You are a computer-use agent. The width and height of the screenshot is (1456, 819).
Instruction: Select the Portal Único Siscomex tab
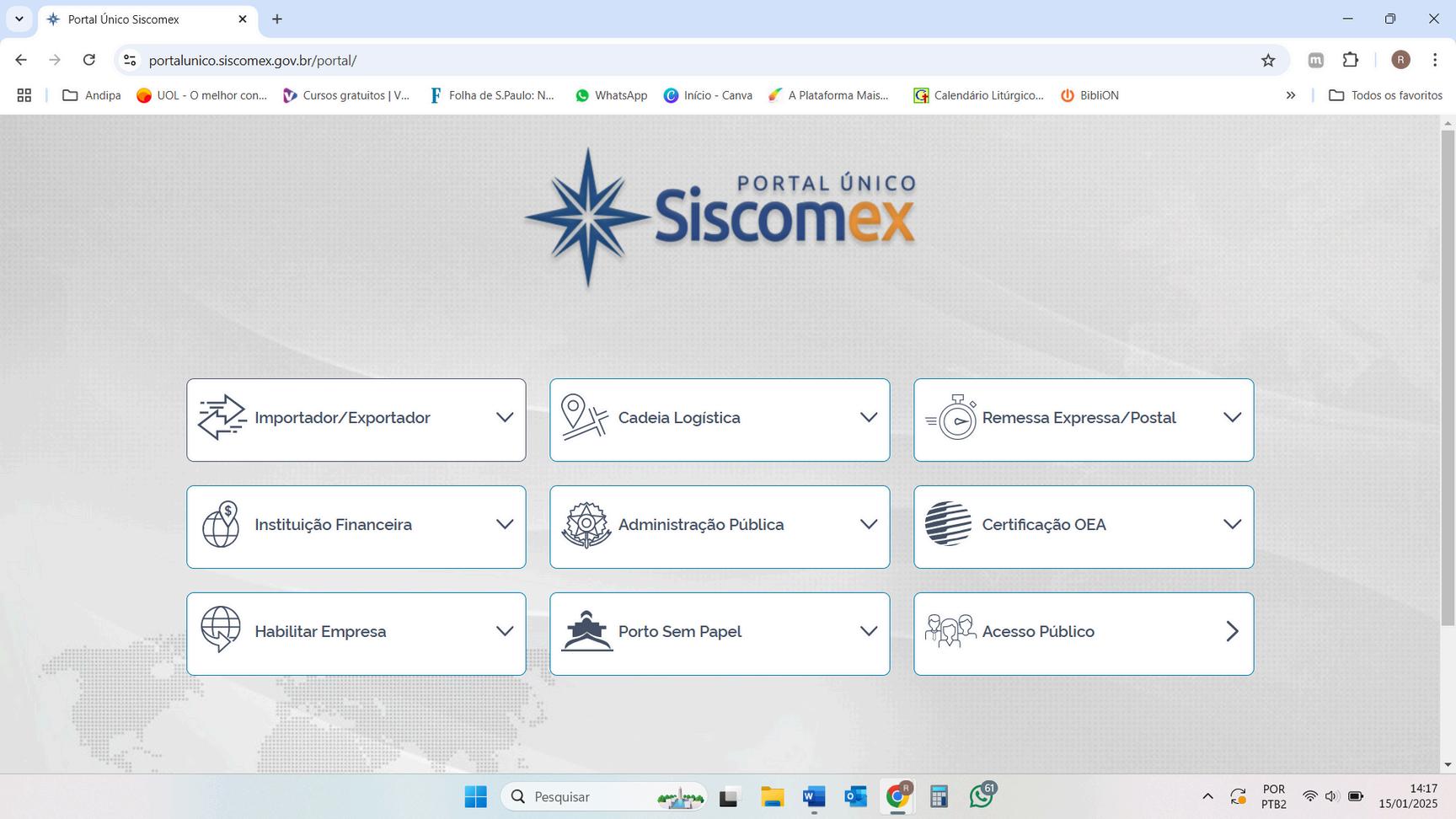pos(148,19)
